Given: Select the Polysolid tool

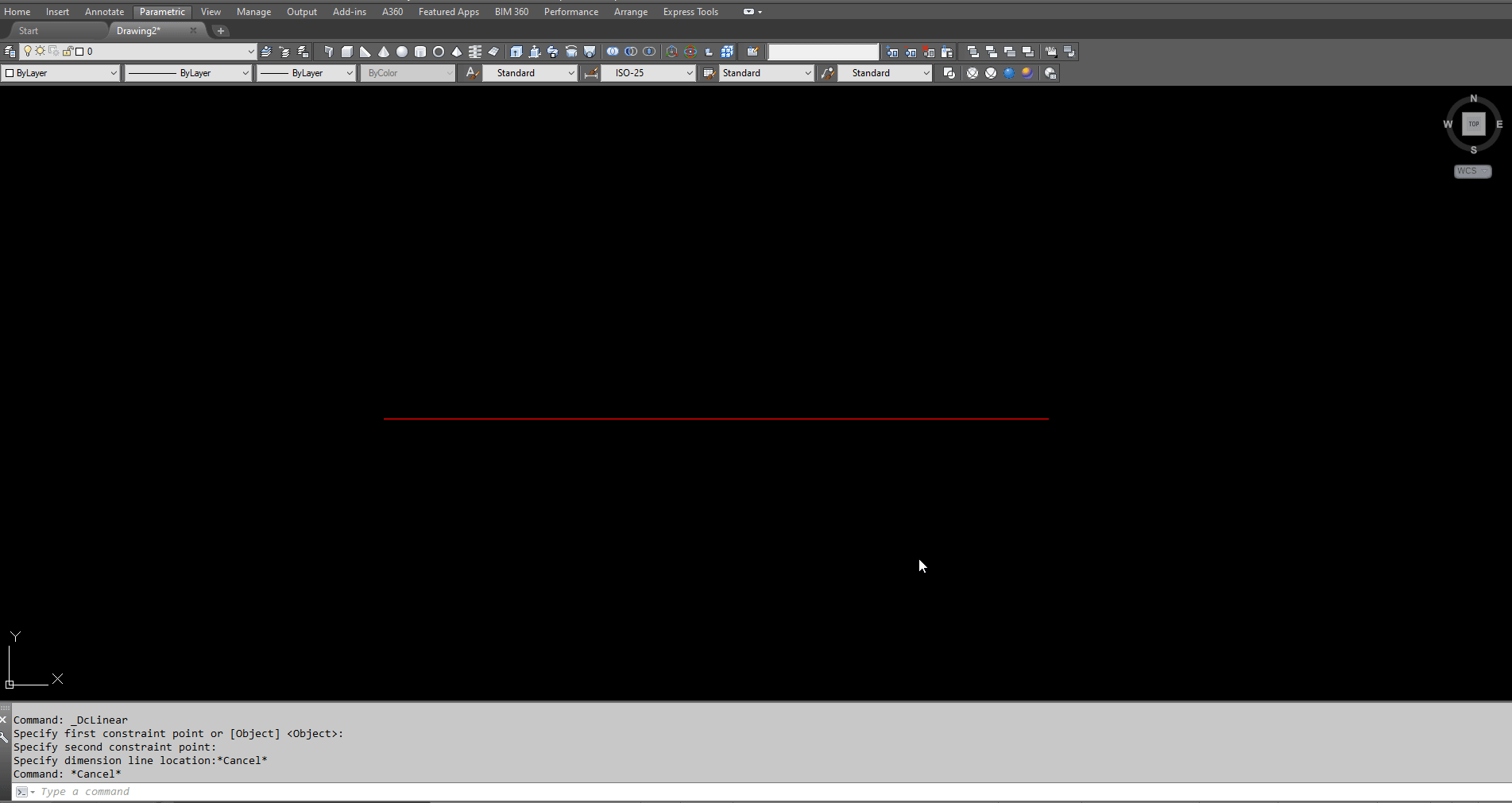Looking at the screenshot, I should pyautogui.click(x=329, y=52).
